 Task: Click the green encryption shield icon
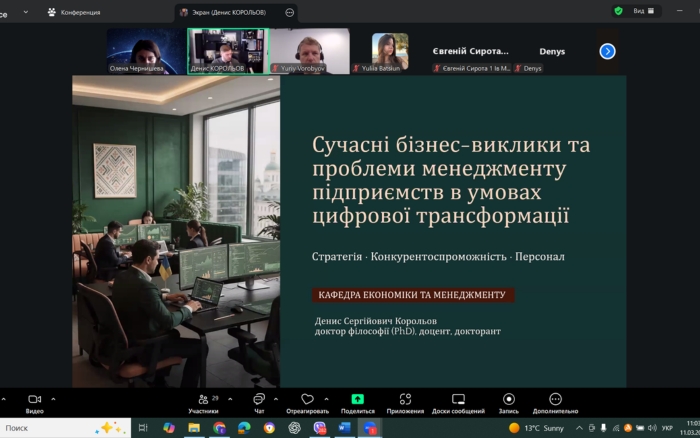tap(618, 11)
